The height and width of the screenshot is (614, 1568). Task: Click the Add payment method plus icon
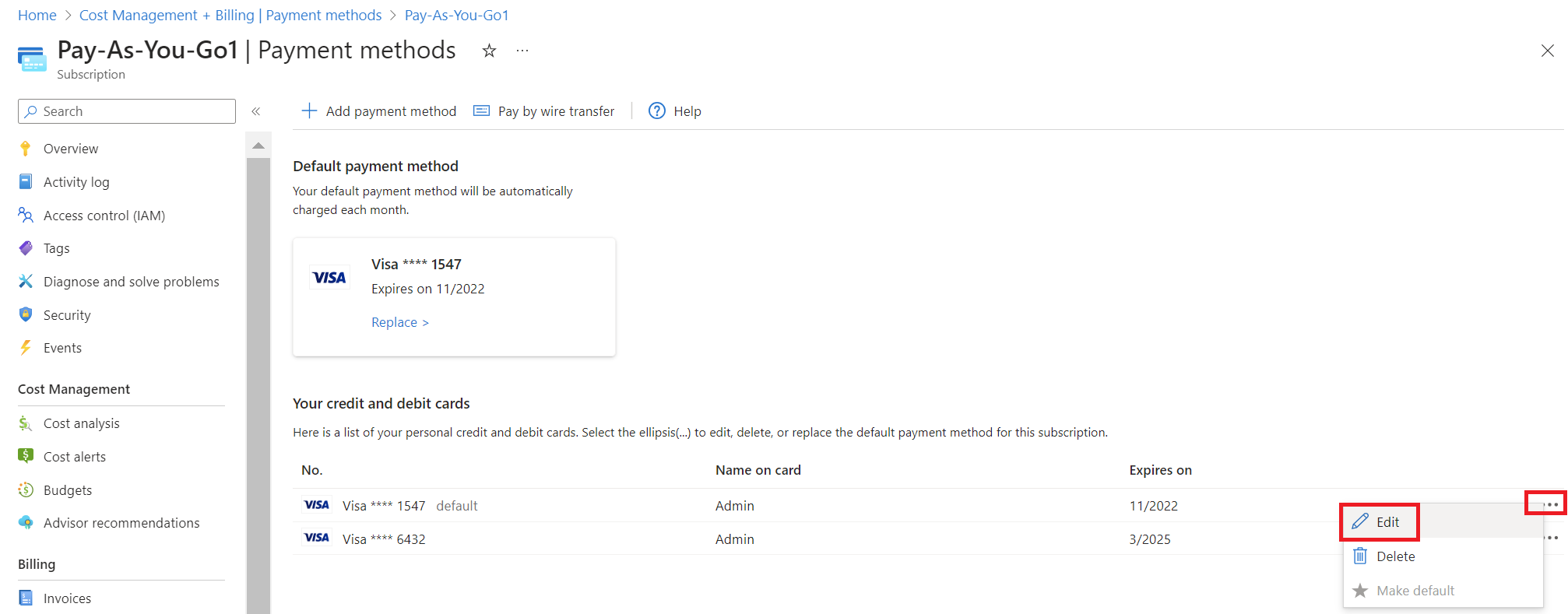point(309,111)
